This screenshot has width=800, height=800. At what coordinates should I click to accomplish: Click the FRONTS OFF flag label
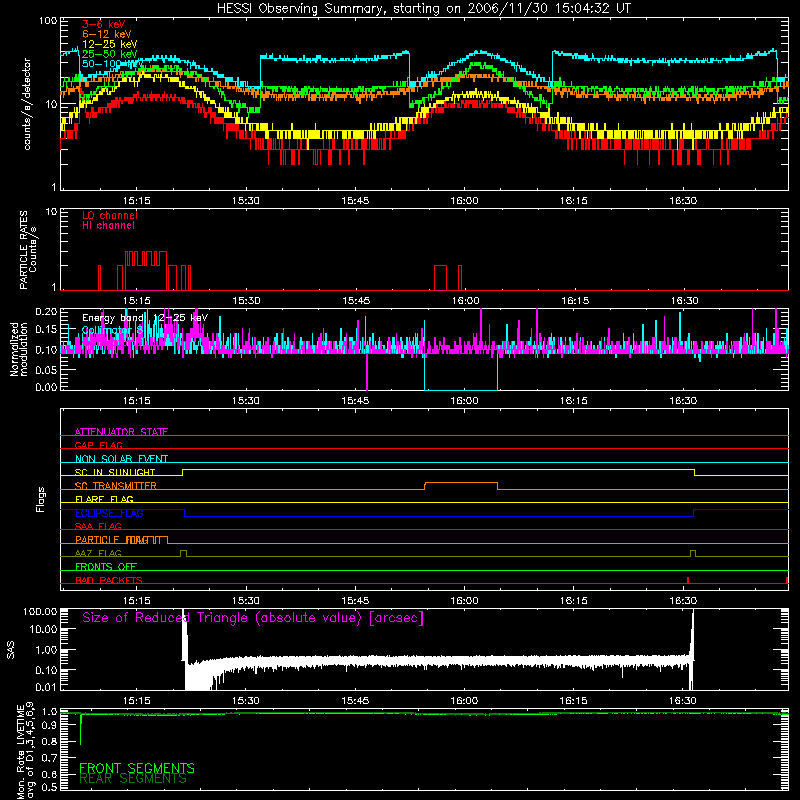pyautogui.click(x=106, y=566)
